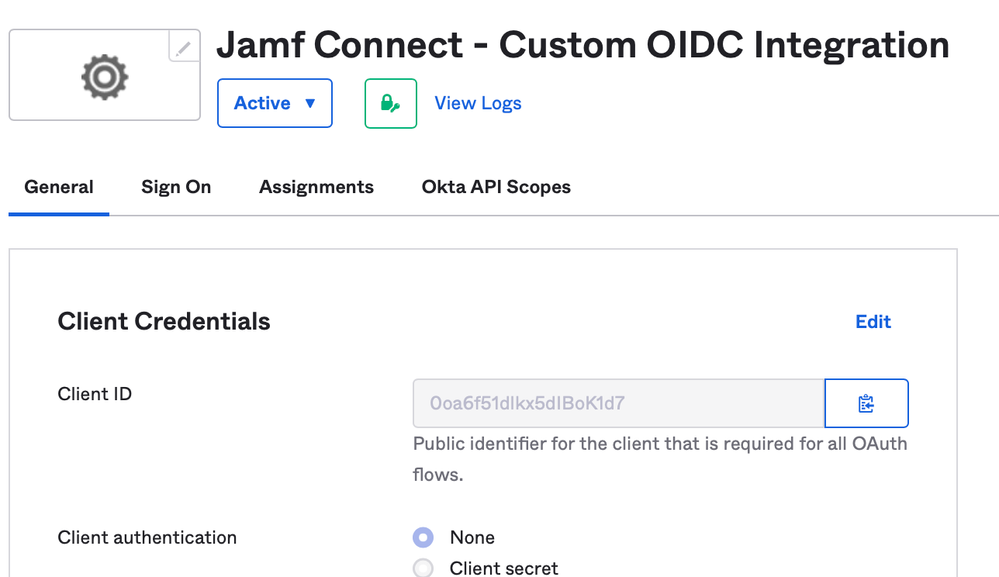Click the gear app logo image

104,77
